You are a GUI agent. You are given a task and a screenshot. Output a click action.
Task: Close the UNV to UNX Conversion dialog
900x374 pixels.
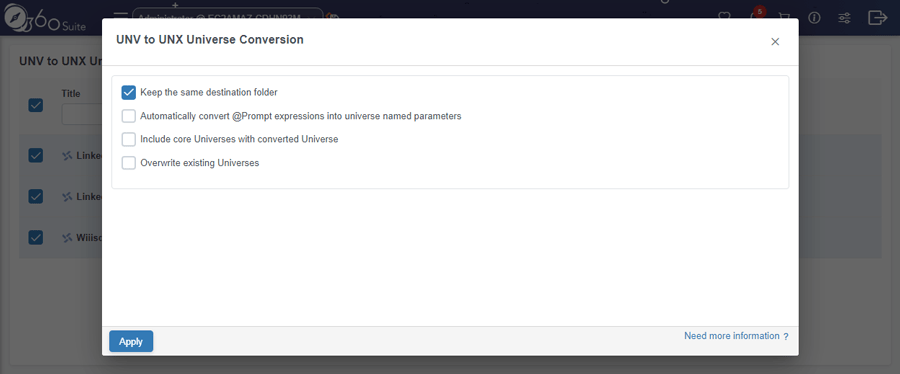[x=775, y=42]
